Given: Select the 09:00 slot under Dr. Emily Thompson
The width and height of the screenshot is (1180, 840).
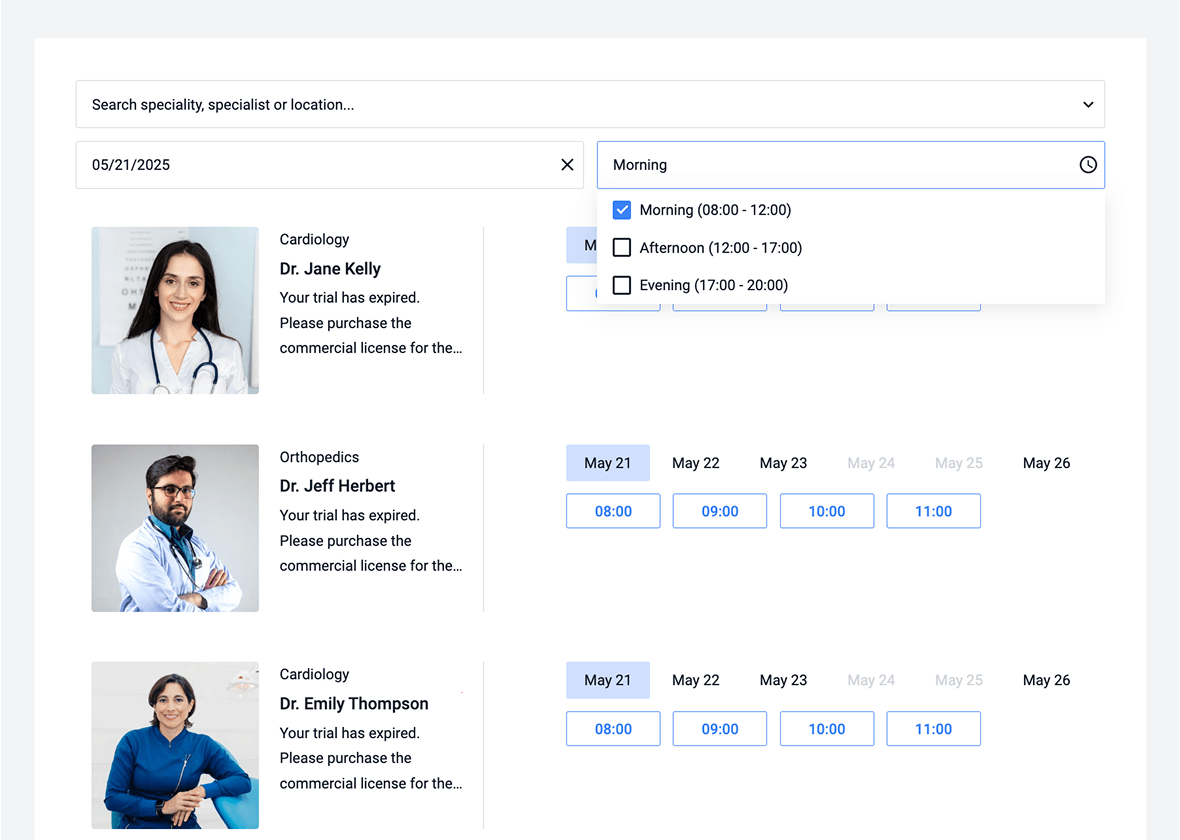Looking at the screenshot, I should pos(719,728).
